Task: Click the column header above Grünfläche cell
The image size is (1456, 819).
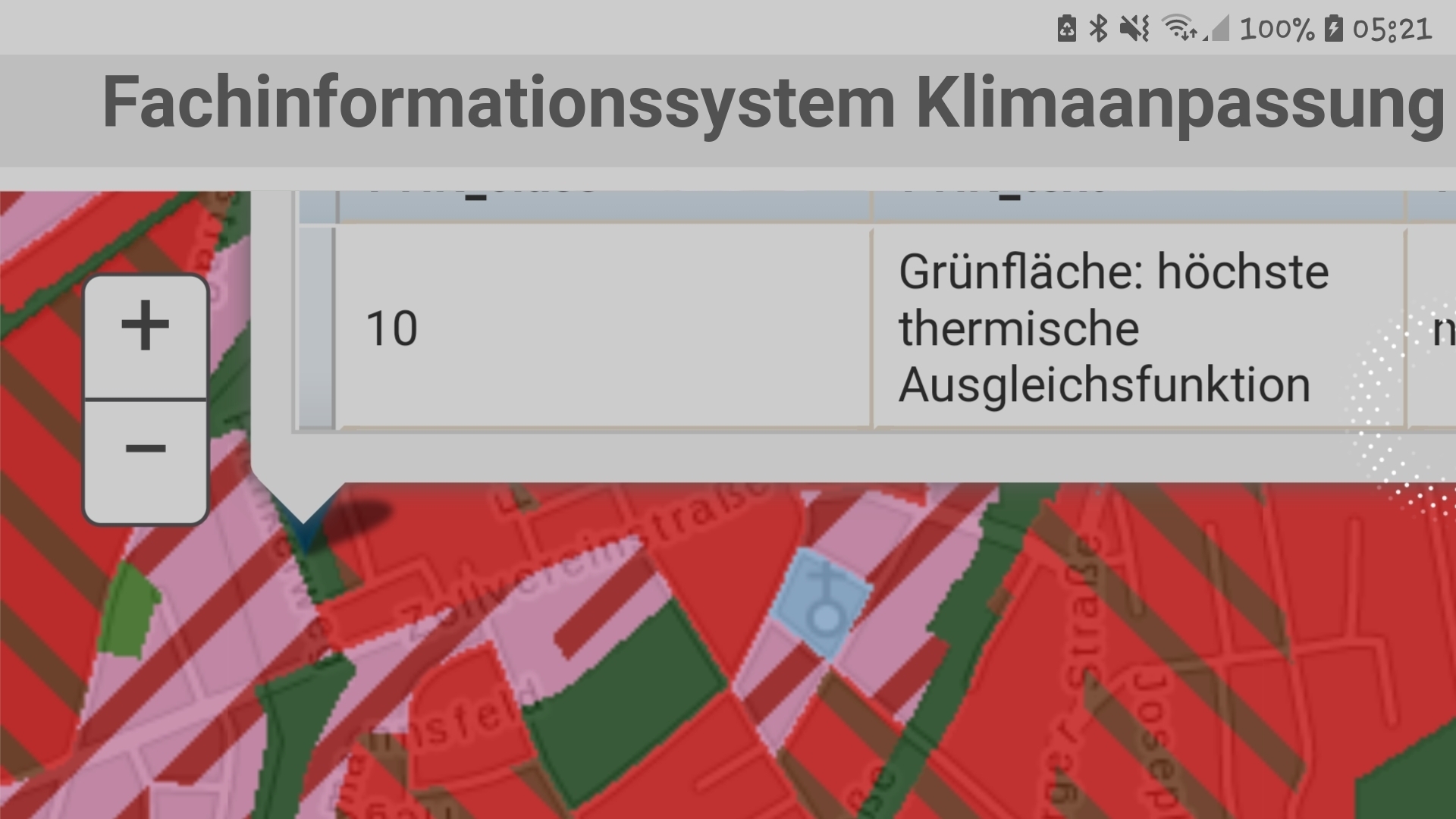Action: click(x=1137, y=205)
